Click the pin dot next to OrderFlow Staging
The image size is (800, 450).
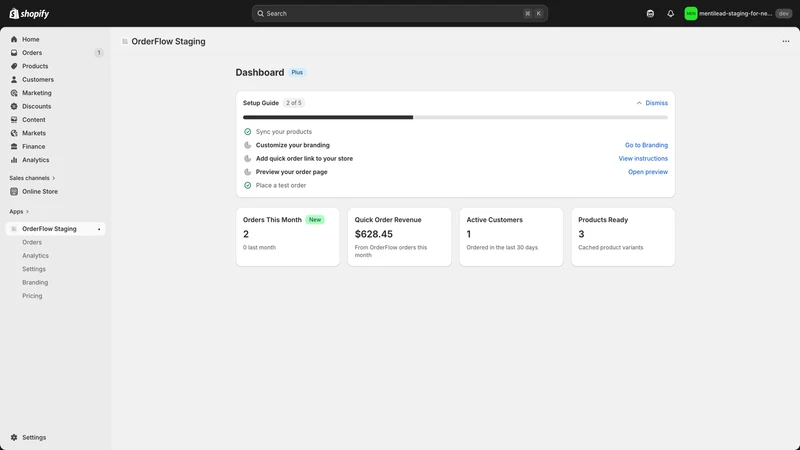point(99,229)
